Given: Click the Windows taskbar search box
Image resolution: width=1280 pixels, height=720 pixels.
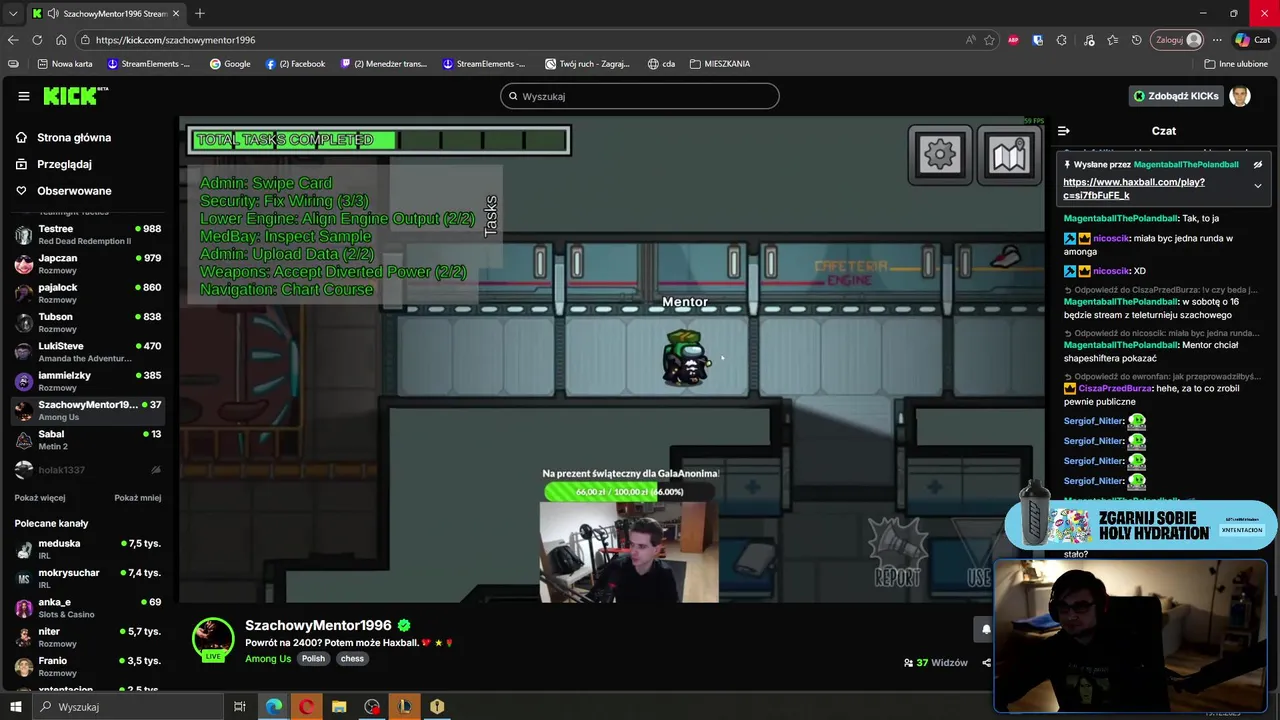Looking at the screenshot, I should [x=128, y=707].
